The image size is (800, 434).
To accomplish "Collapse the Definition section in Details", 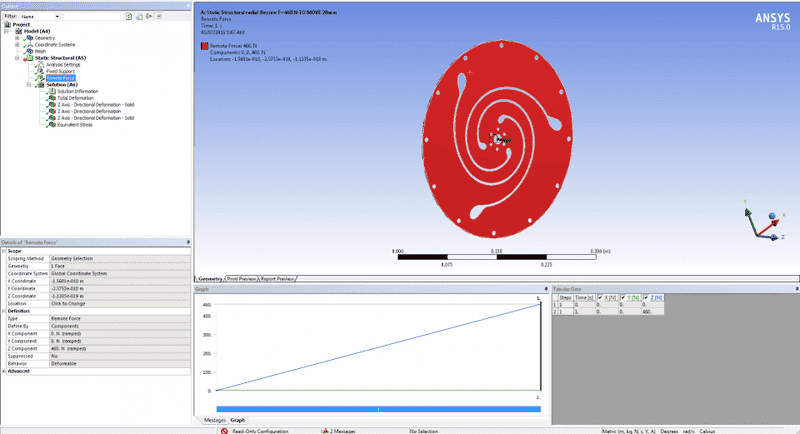I will tap(4, 311).
